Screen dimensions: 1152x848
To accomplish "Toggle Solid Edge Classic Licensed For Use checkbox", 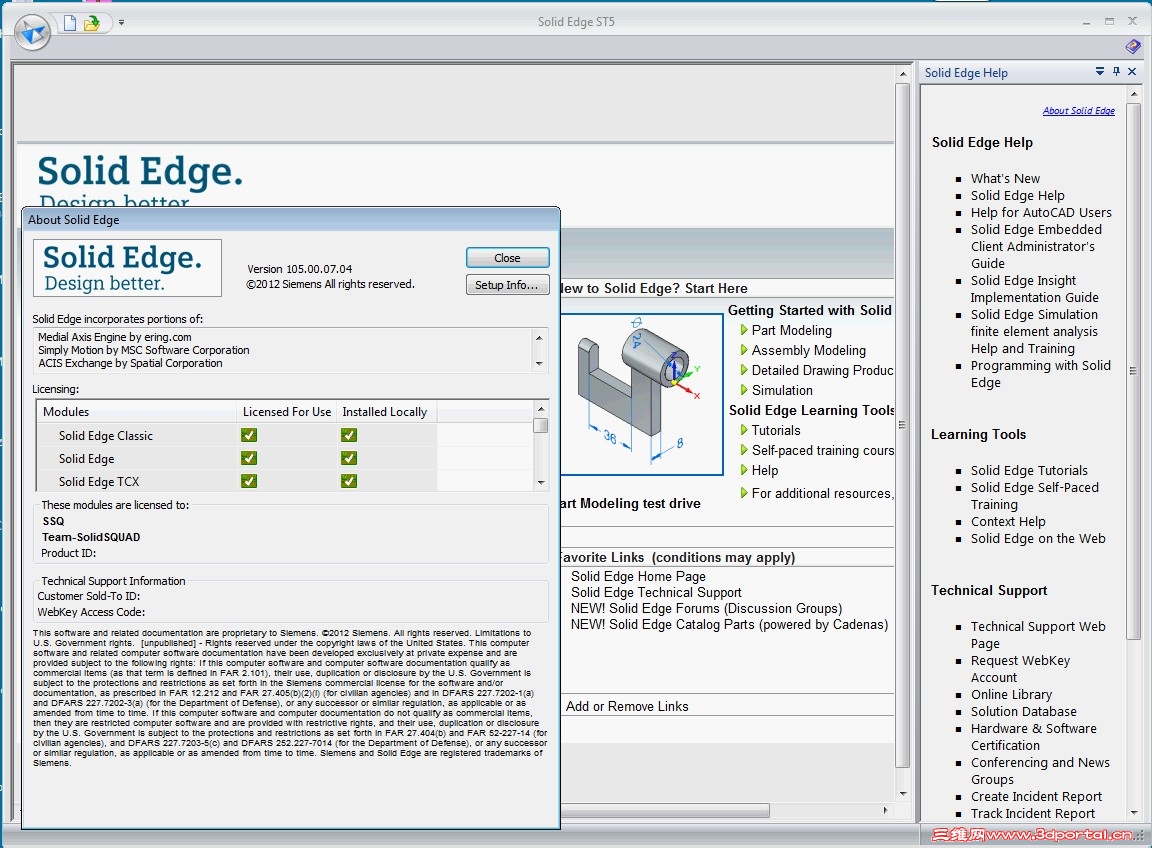I will (x=249, y=435).
